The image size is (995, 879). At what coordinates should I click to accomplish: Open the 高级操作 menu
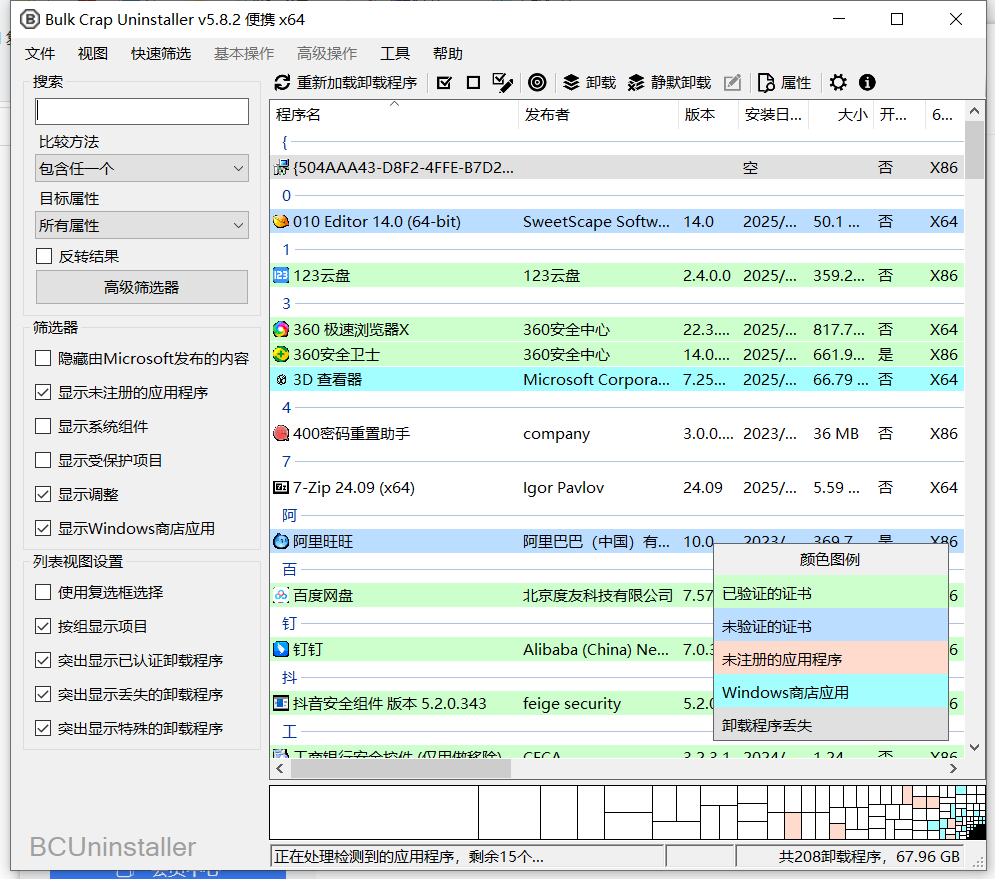(327, 54)
